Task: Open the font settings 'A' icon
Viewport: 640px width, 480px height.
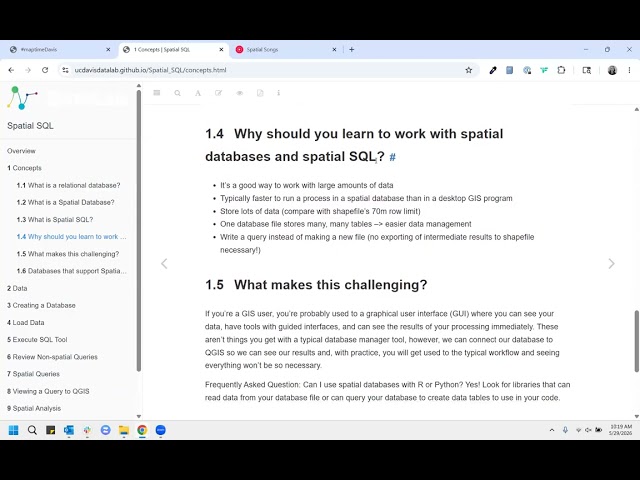Action: (x=198, y=93)
